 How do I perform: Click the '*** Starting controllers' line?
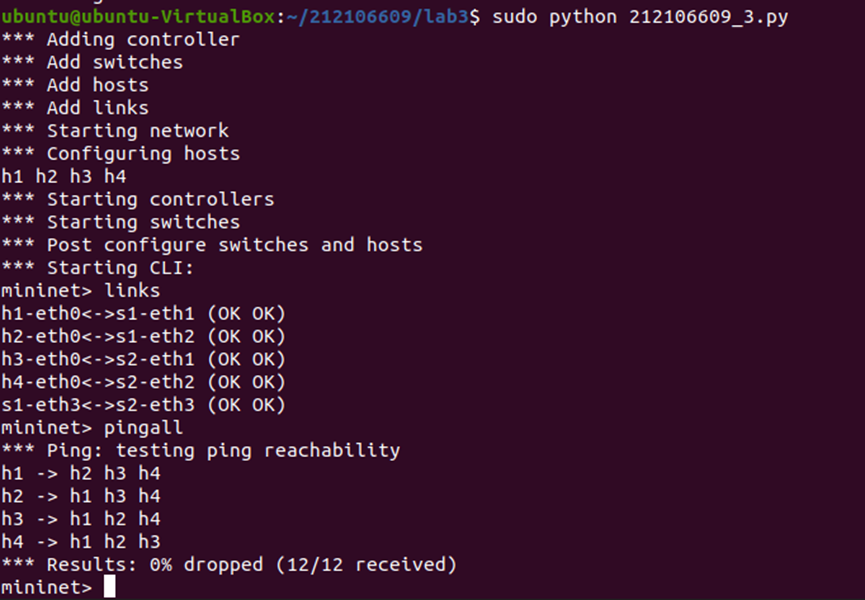[x=138, y=199]
